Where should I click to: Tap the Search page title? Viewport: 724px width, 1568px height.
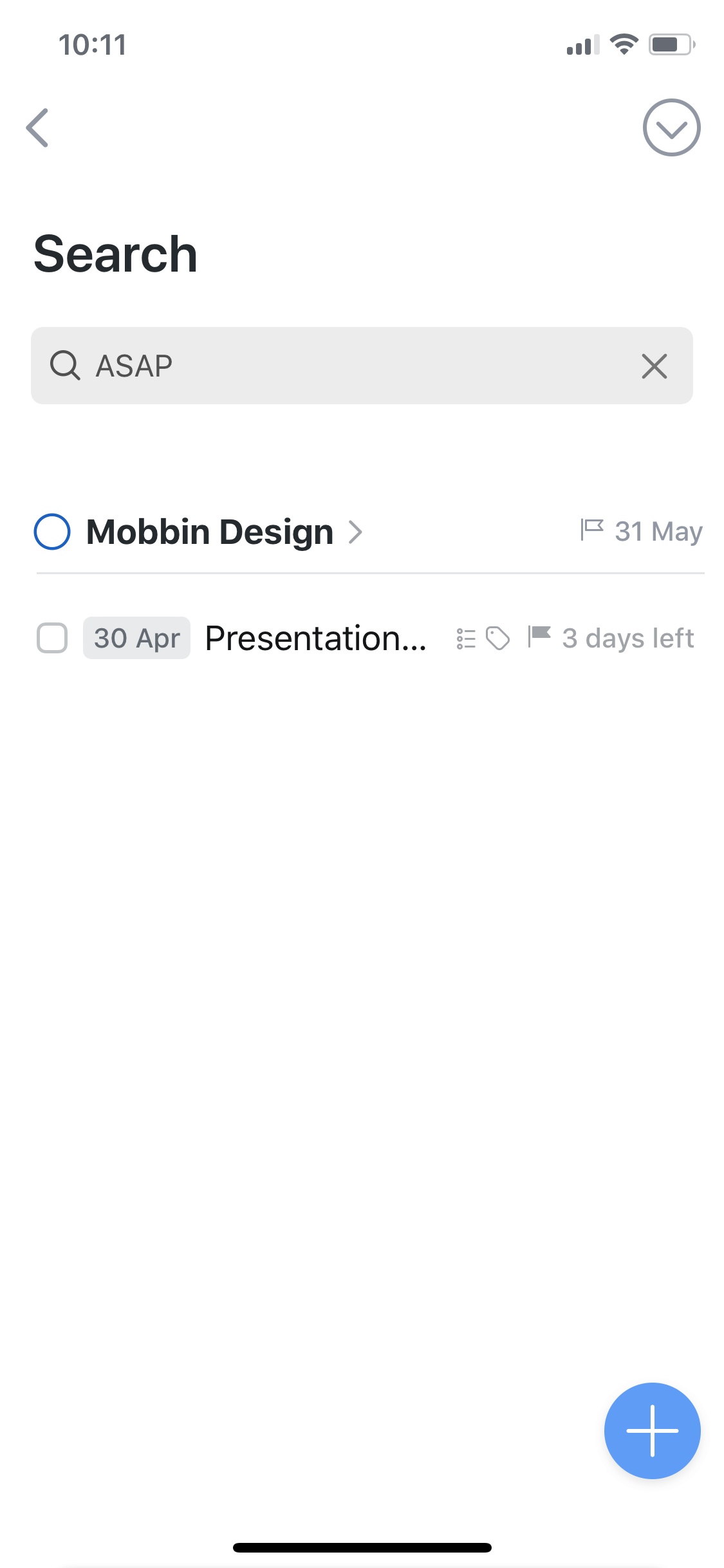click(115, 254)
